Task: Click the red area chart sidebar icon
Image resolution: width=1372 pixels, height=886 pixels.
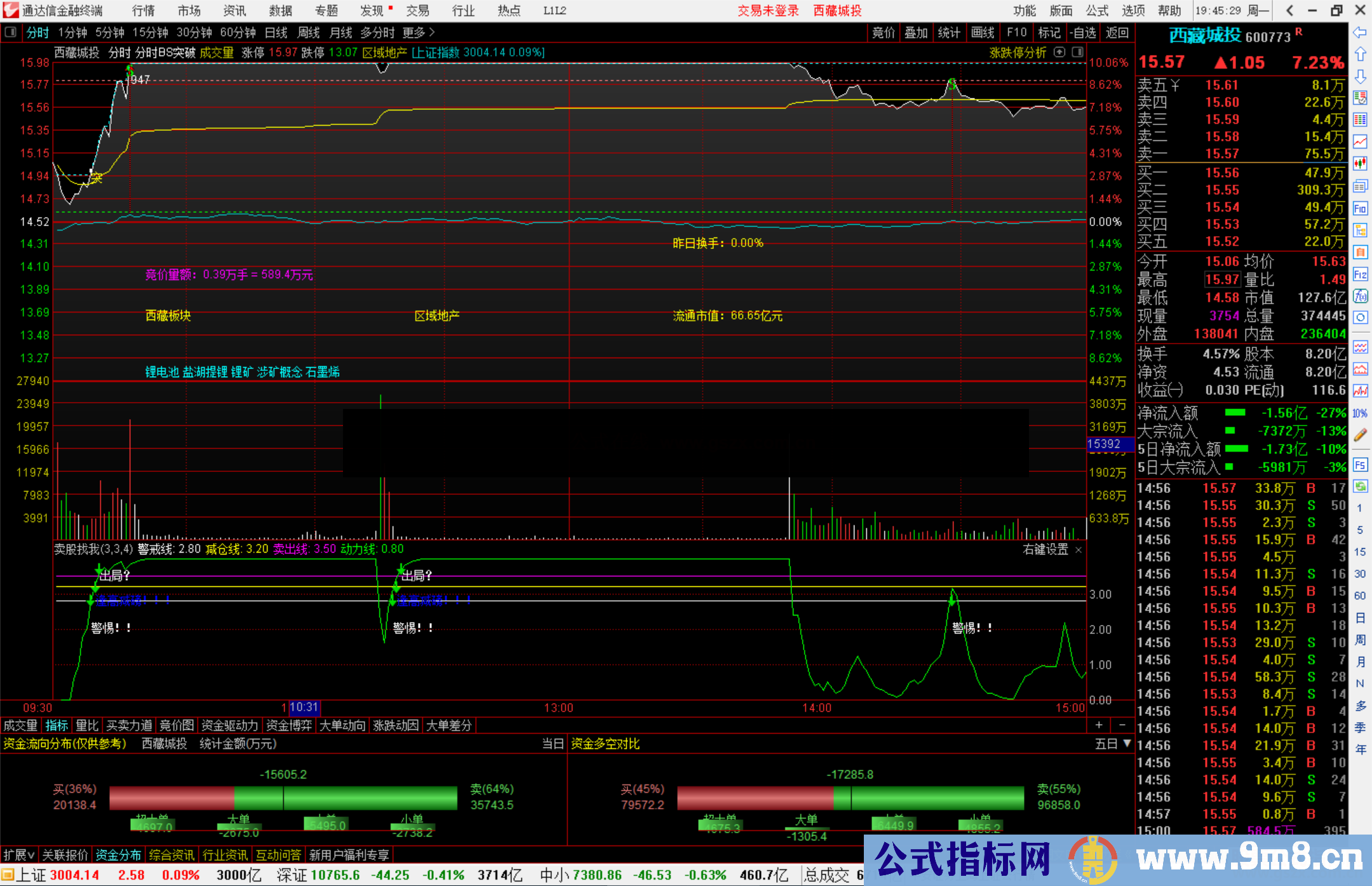Action: (x=1360, y=369)
